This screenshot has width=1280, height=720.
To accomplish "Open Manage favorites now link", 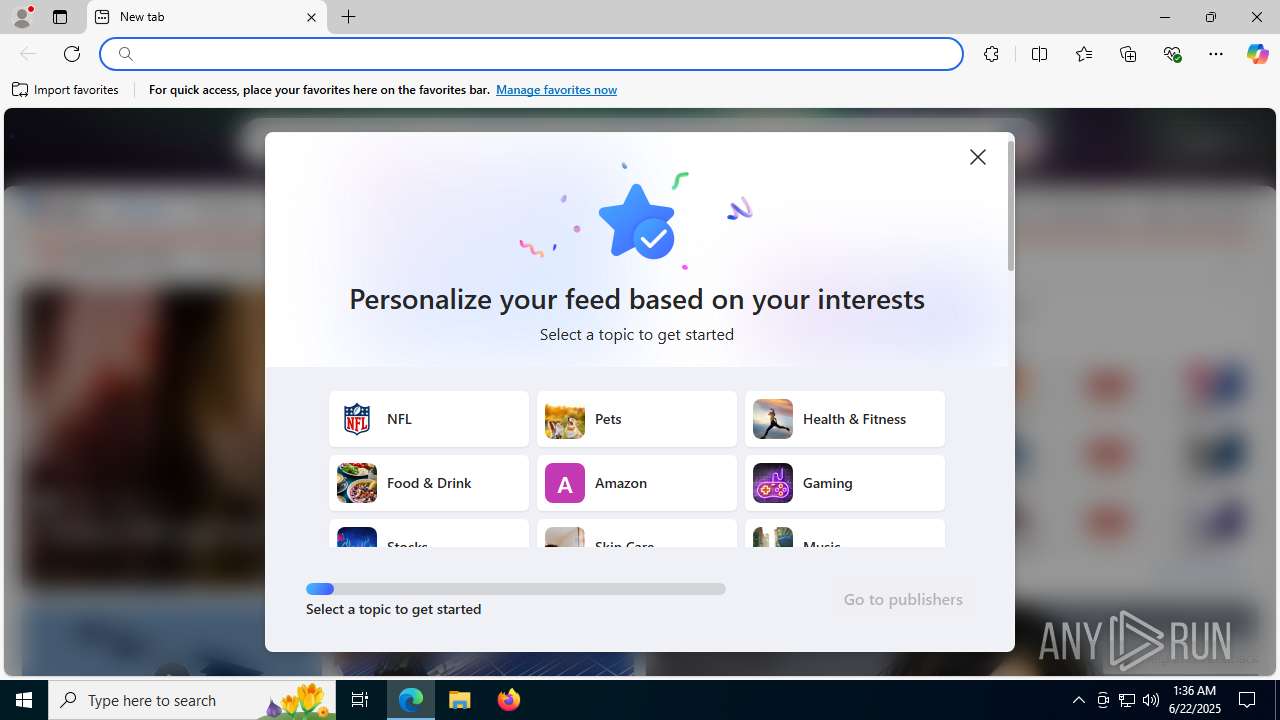I will [556, 90].
